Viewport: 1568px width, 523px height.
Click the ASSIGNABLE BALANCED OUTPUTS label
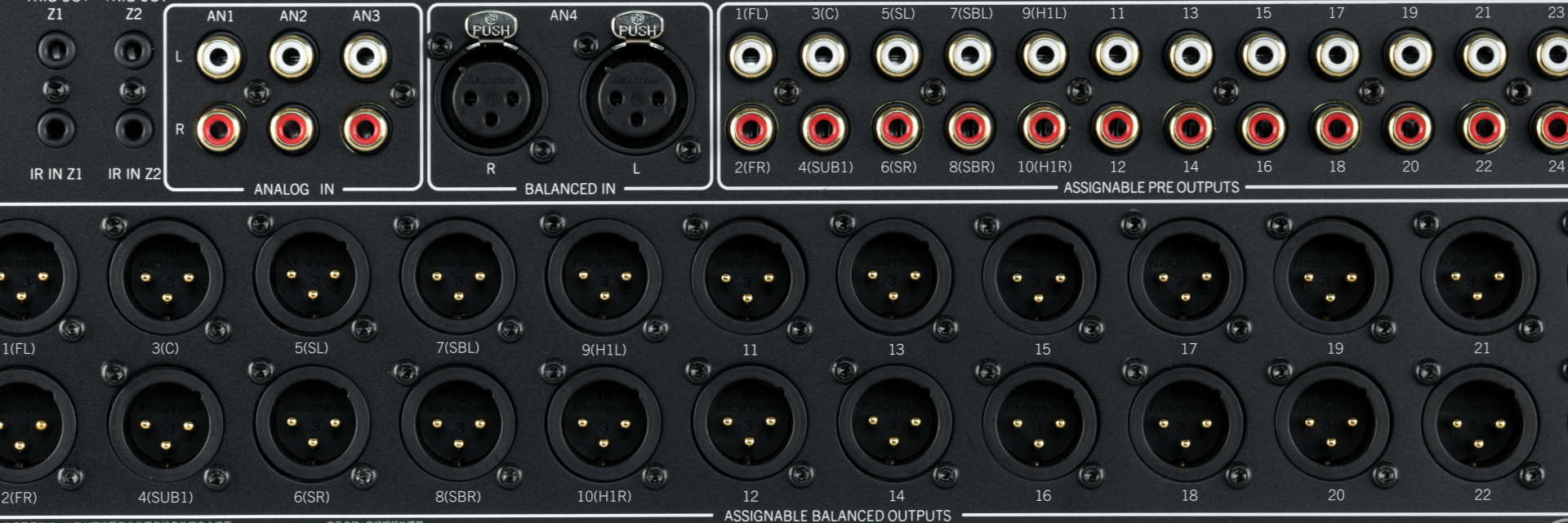click(x=838, y=516)
